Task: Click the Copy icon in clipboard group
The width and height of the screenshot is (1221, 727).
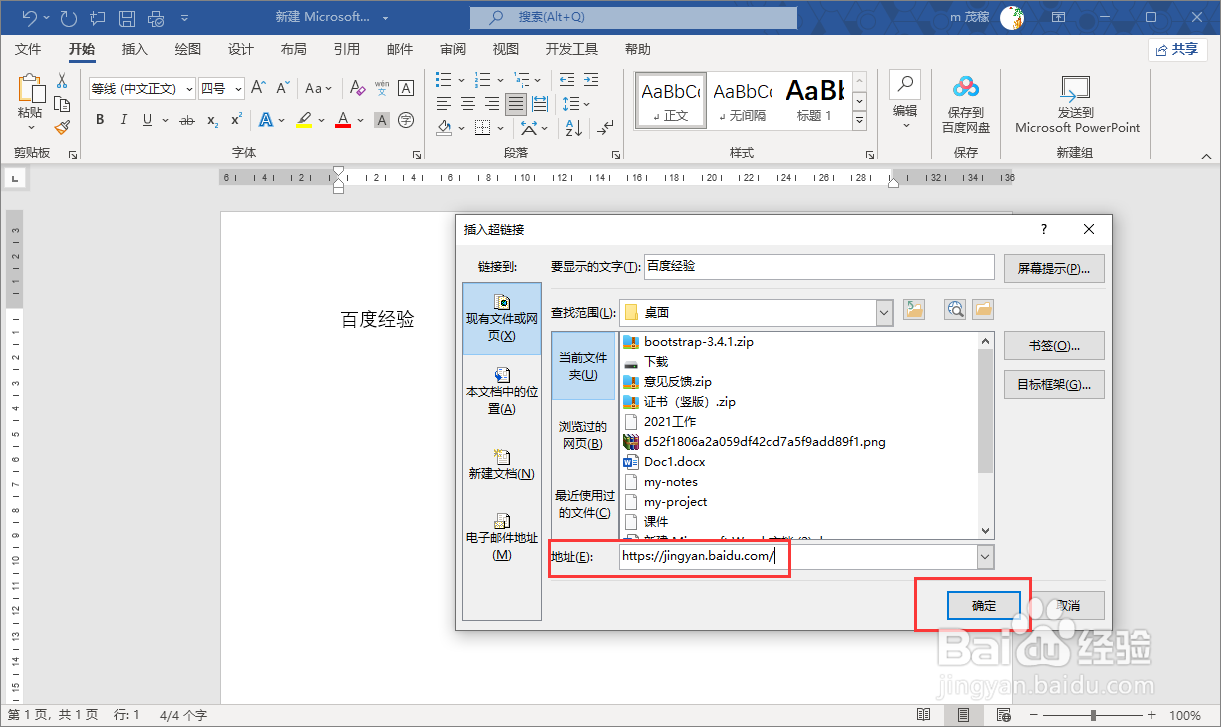Action: pos(61,104)
